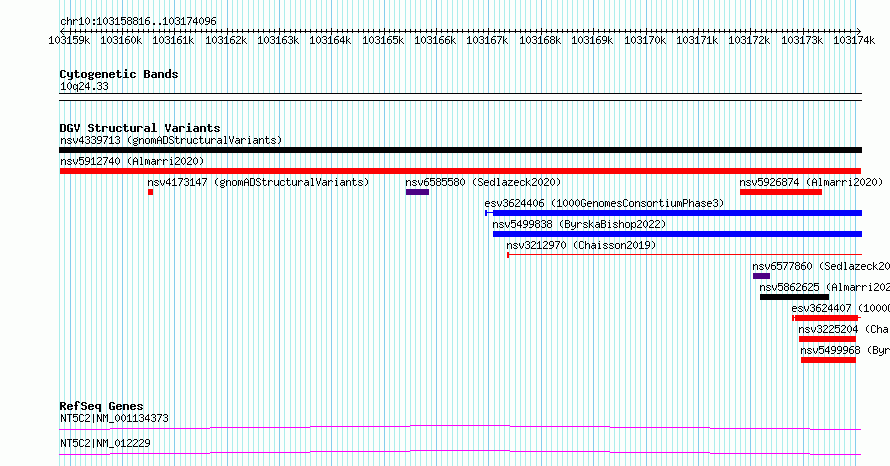The width and height of the screenshot is (890, 466).
Task: Open the nsv5912740 (Almarri2020) label
Action: [x=132, y=161]
